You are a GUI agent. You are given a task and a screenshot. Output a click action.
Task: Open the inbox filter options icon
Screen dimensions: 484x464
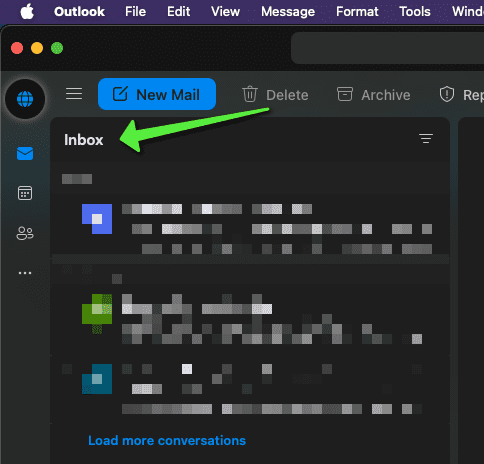(426, 138)
